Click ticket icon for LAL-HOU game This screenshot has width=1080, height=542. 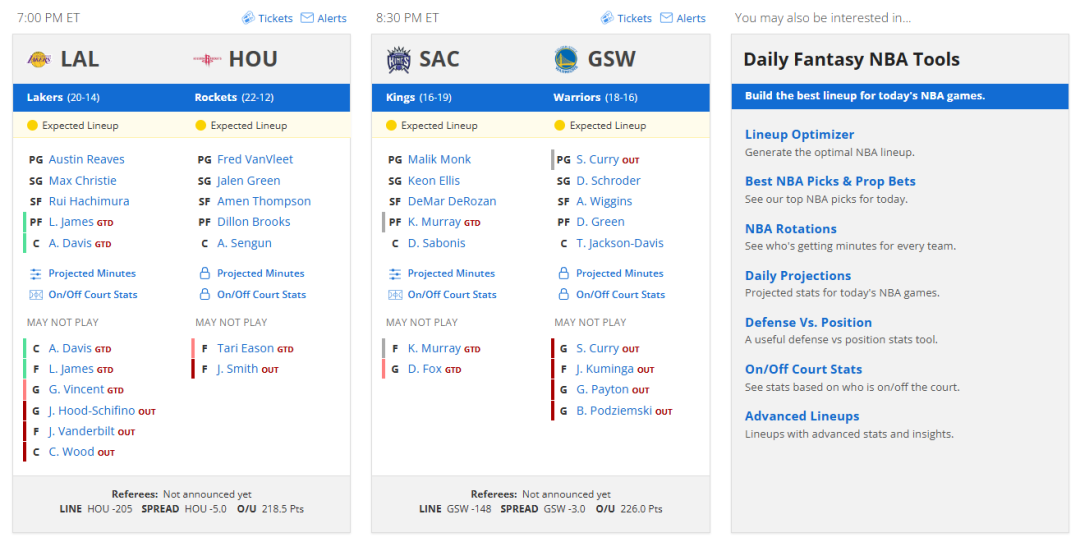pyautogui.click(x=248, y=18)
